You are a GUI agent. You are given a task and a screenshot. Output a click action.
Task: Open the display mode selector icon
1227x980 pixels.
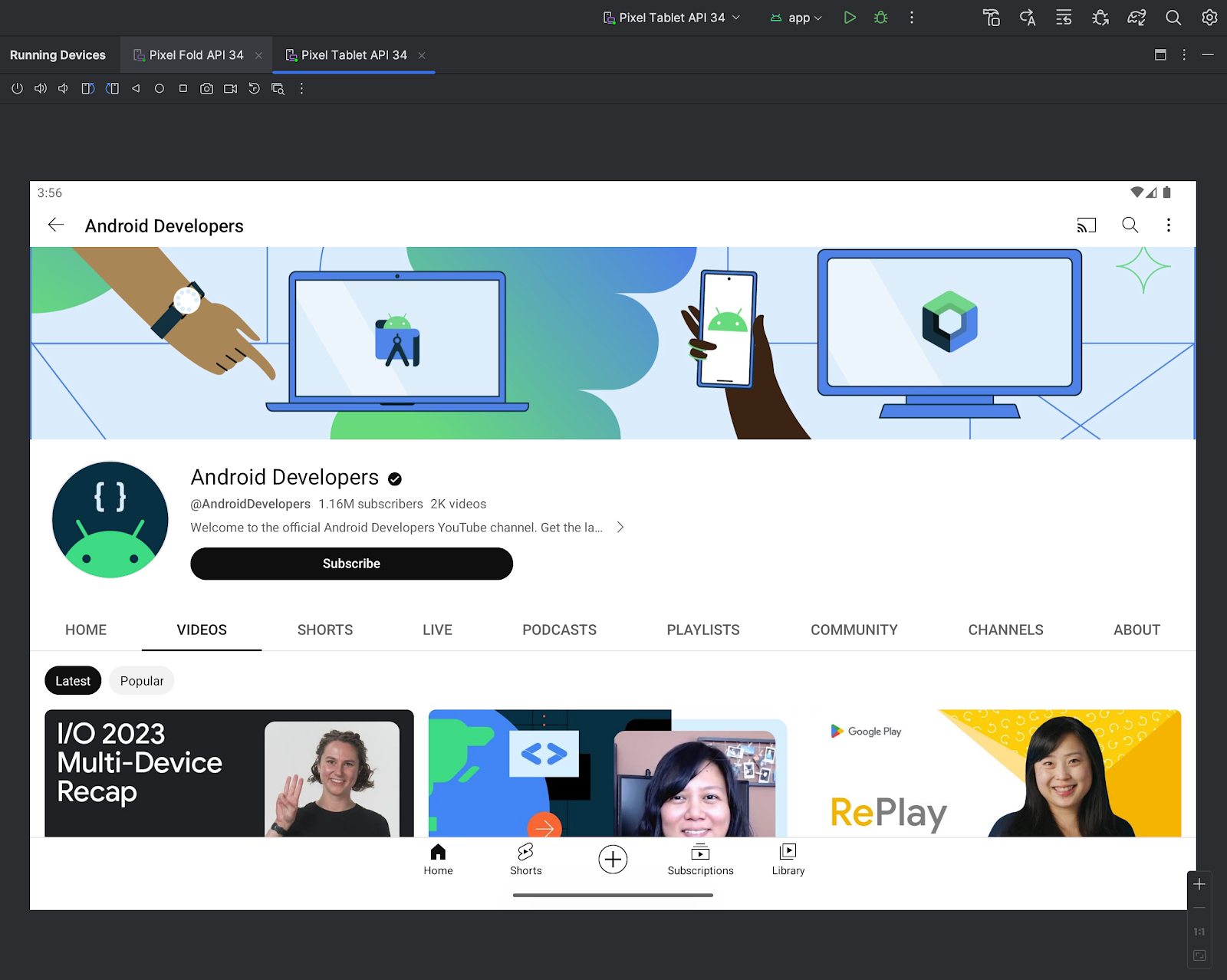[278, 89]
